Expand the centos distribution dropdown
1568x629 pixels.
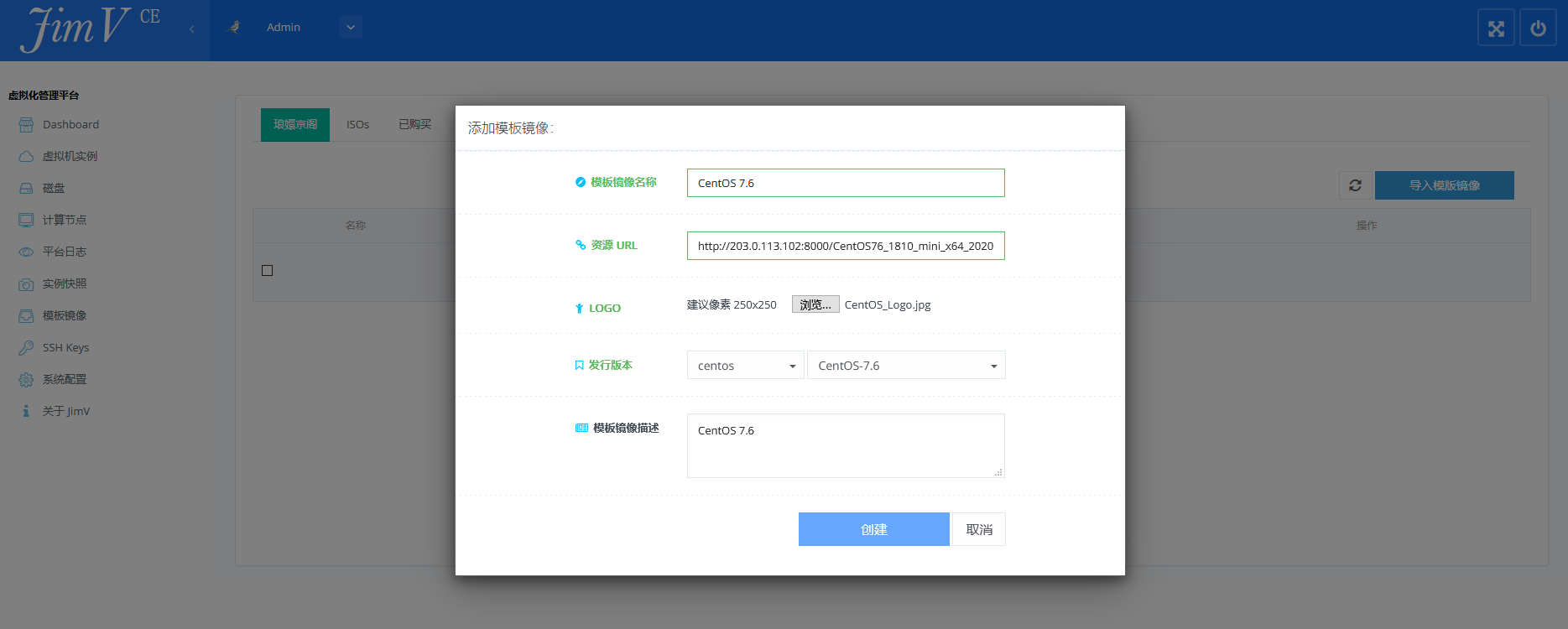click(745, 366)
